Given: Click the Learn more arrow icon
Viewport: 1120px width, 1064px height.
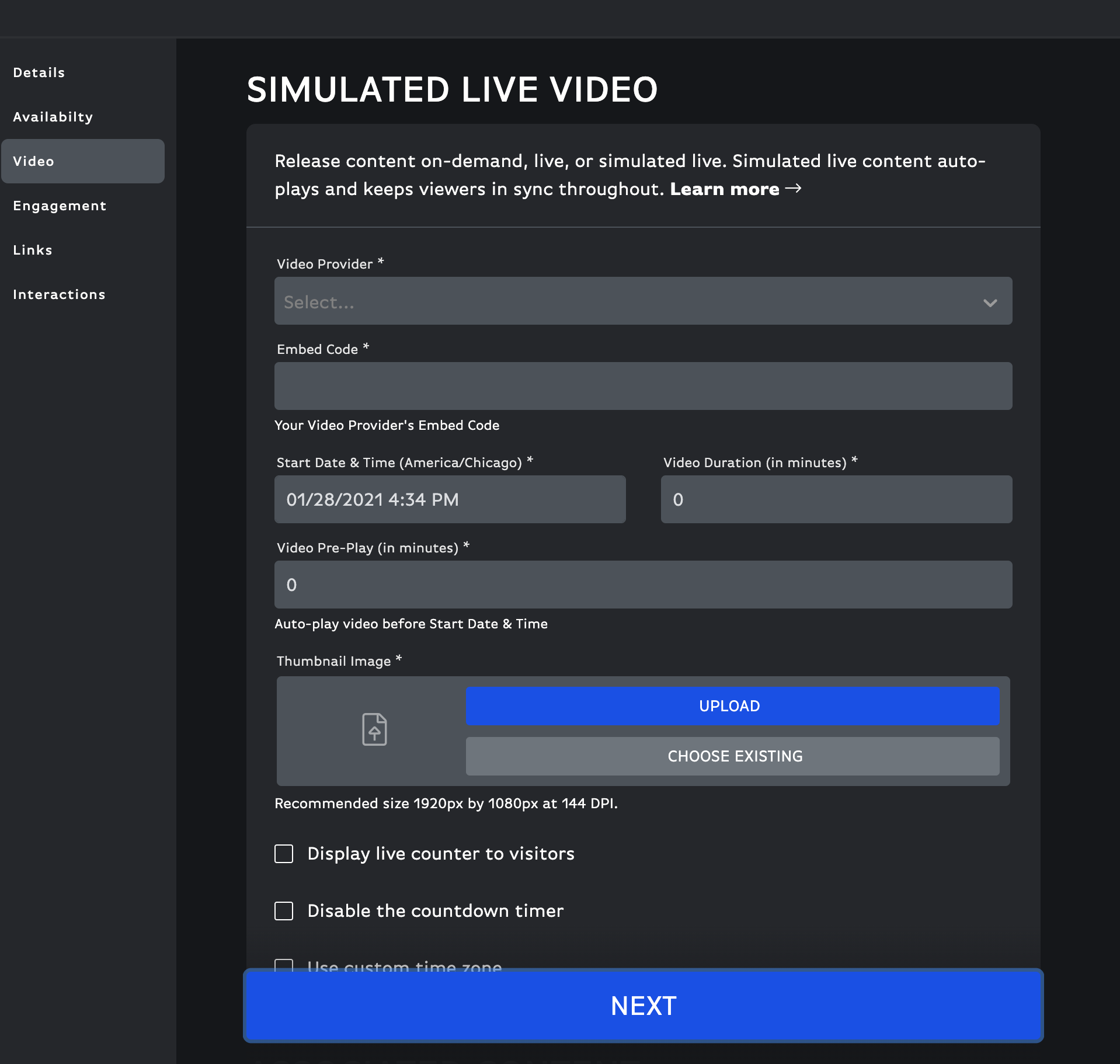Looking at the screenshot, I should coord(793,189).
